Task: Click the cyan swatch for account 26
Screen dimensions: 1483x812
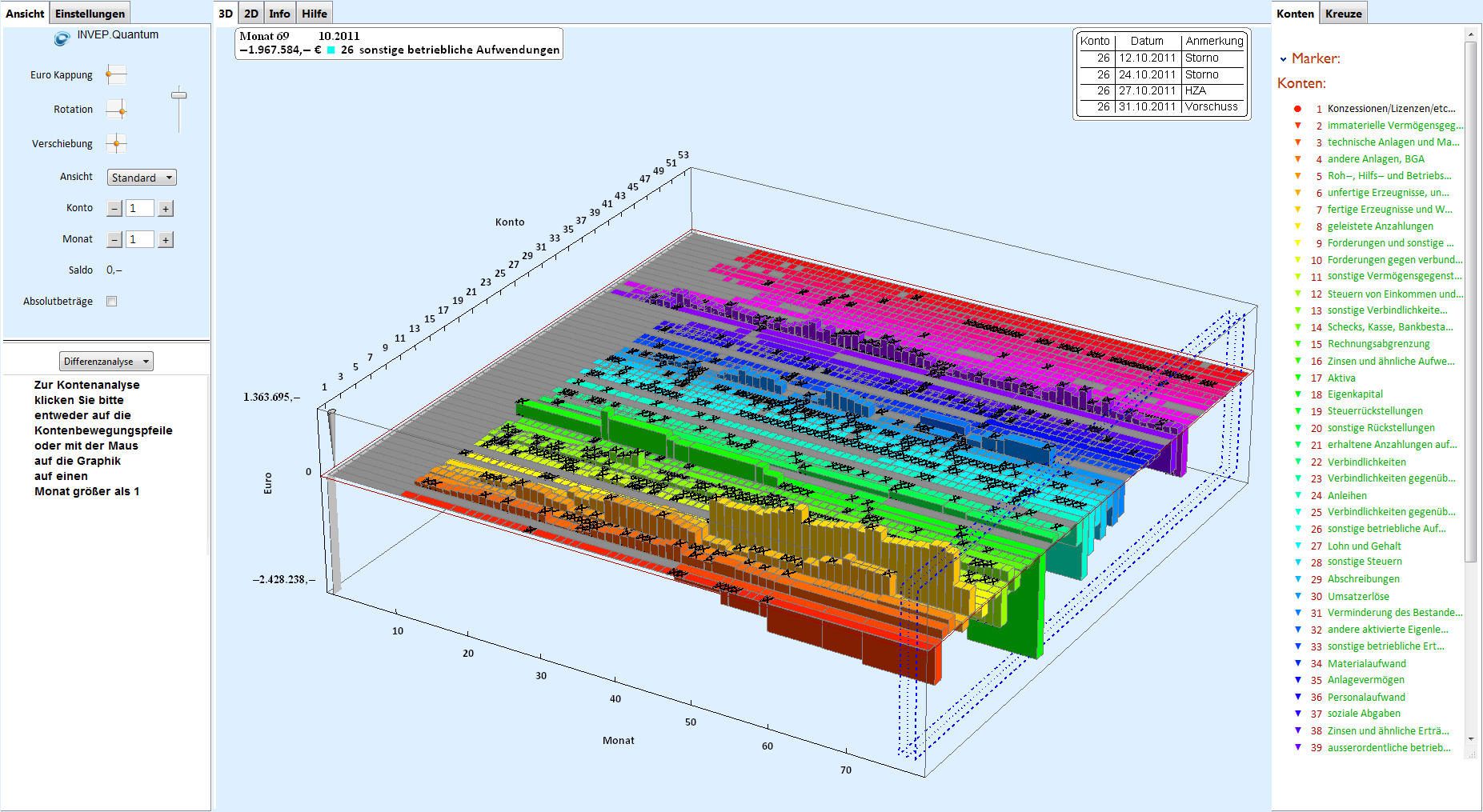Action: [331, 50]
